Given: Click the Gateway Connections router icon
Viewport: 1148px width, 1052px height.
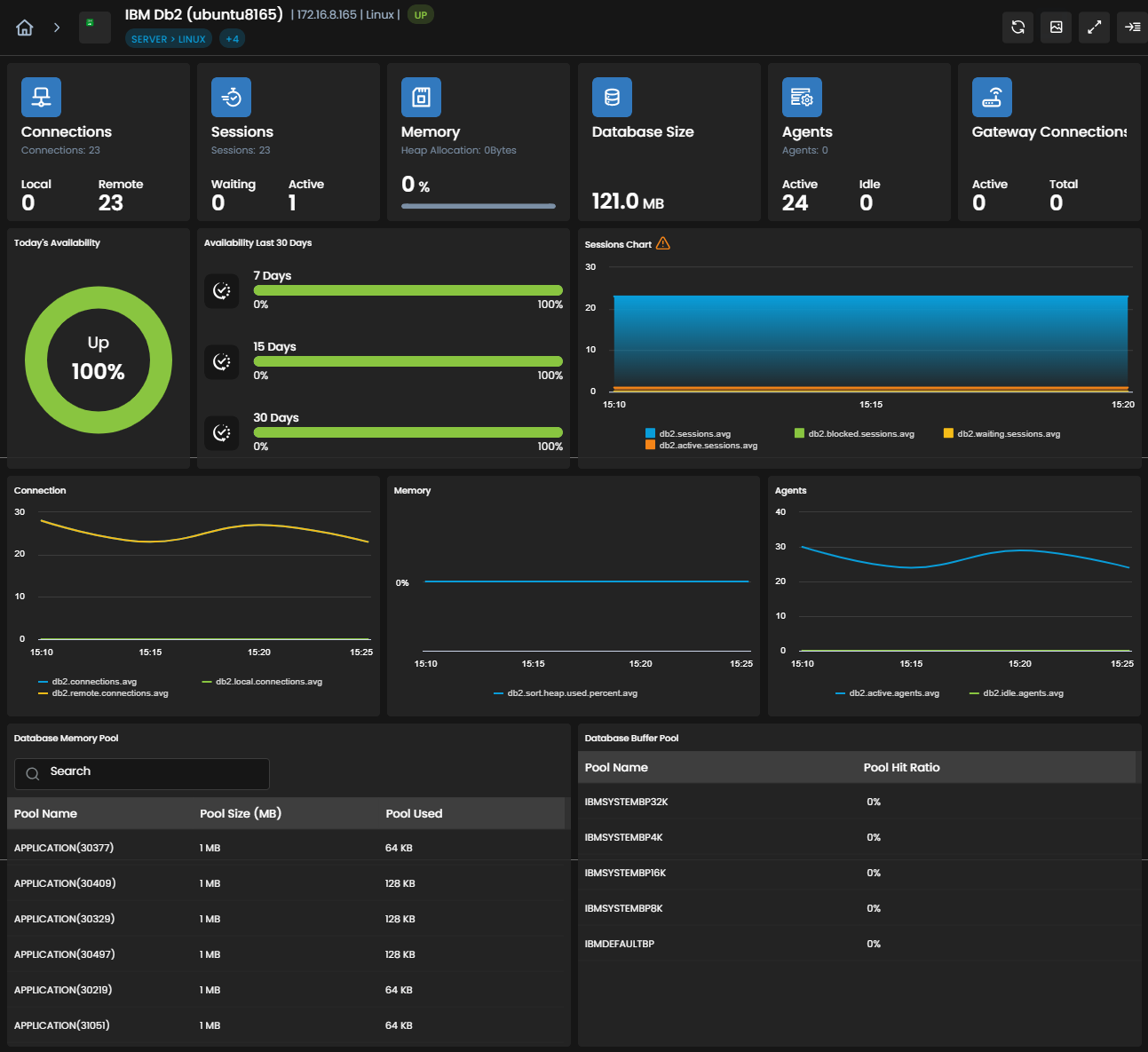Looking at the screenshot, I should pyautogui.click(x=992, y=98).
